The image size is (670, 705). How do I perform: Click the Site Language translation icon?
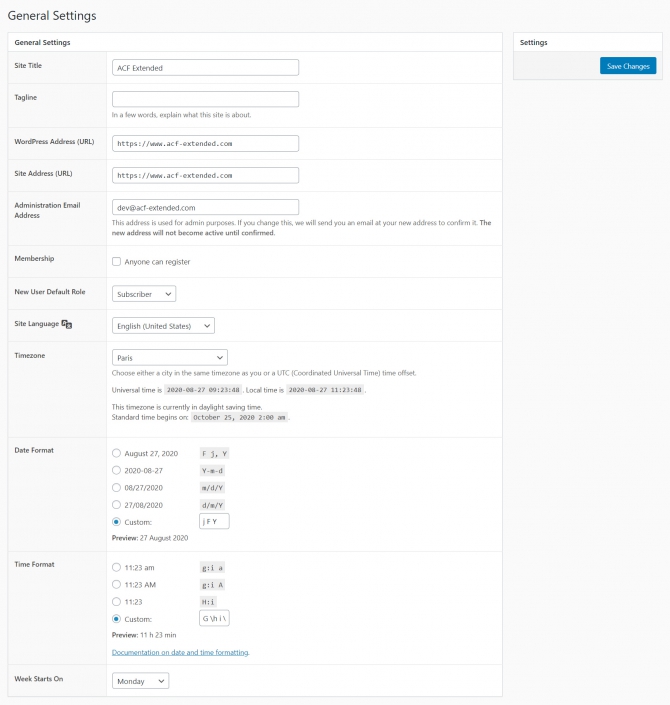pos(67,325)
